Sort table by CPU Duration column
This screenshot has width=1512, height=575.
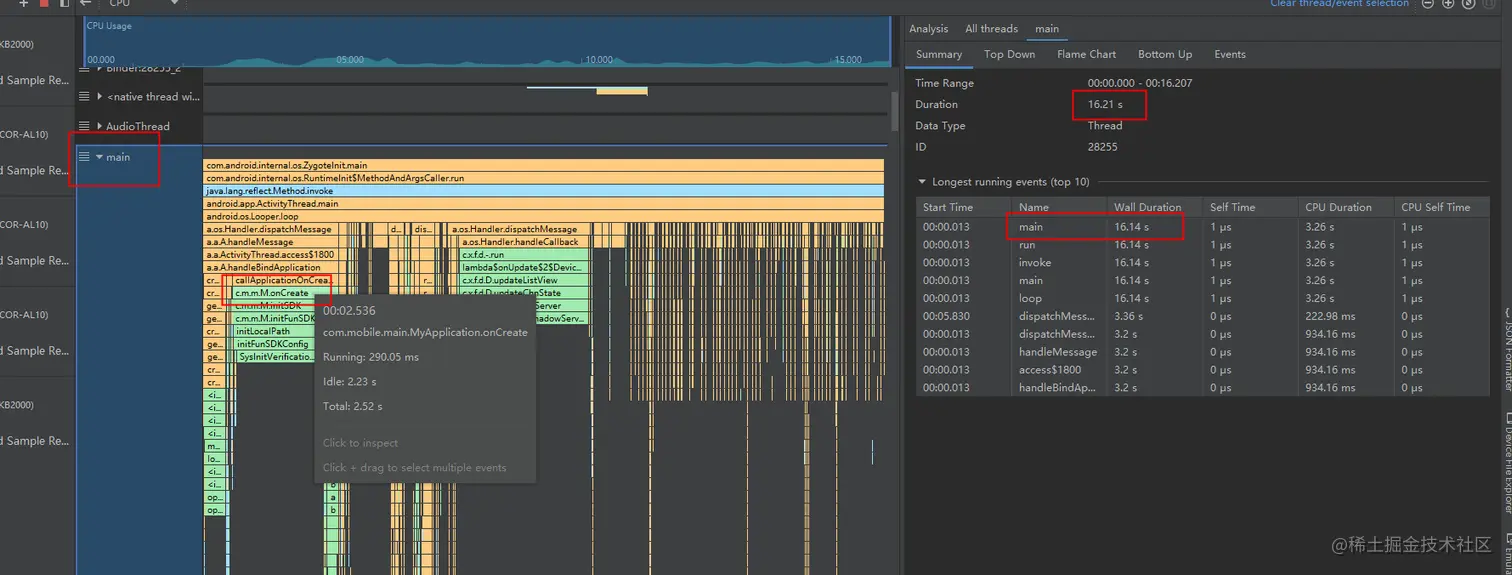click(1345, 207)
